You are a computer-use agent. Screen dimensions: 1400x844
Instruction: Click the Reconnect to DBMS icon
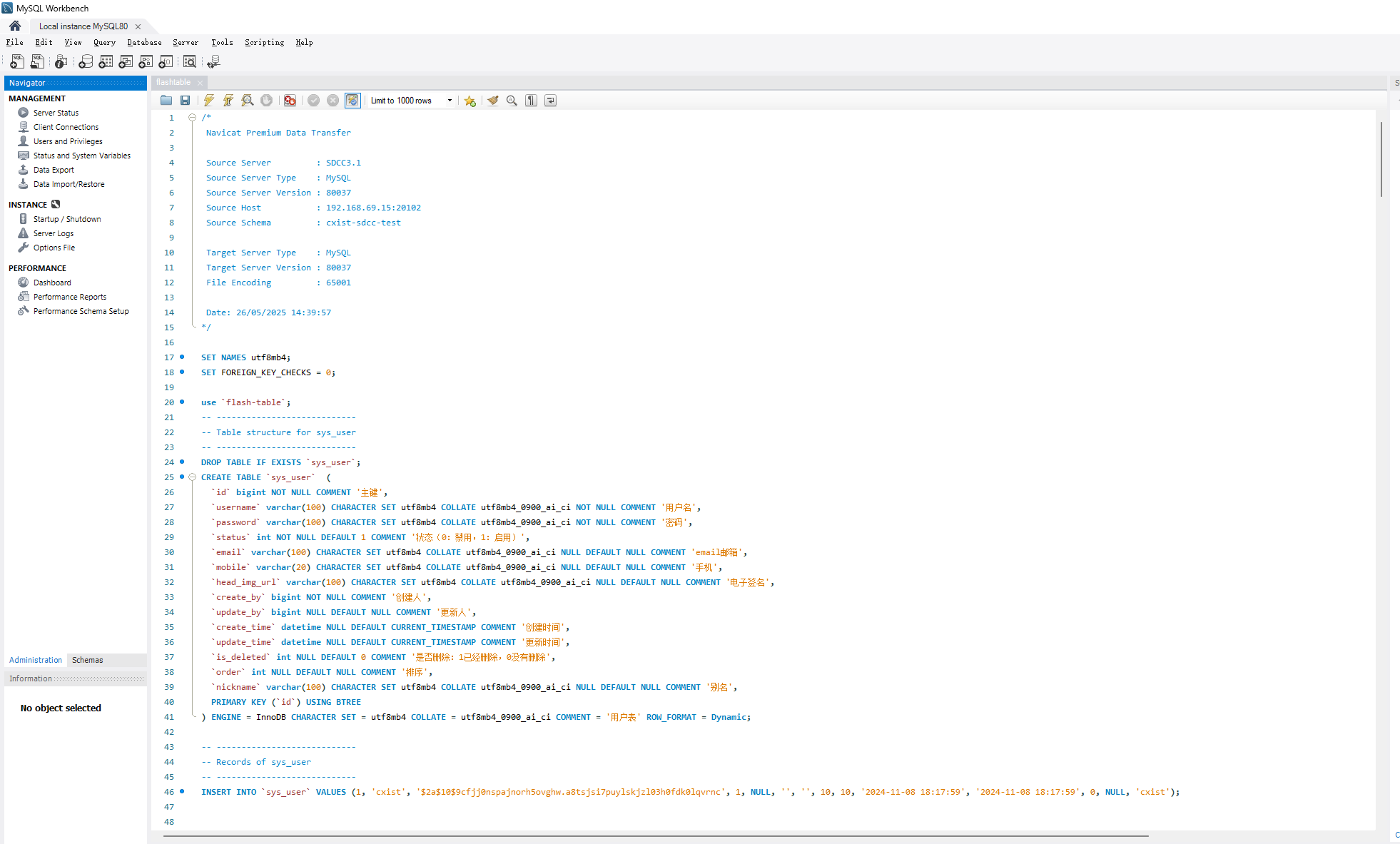(x=213, y=62)
